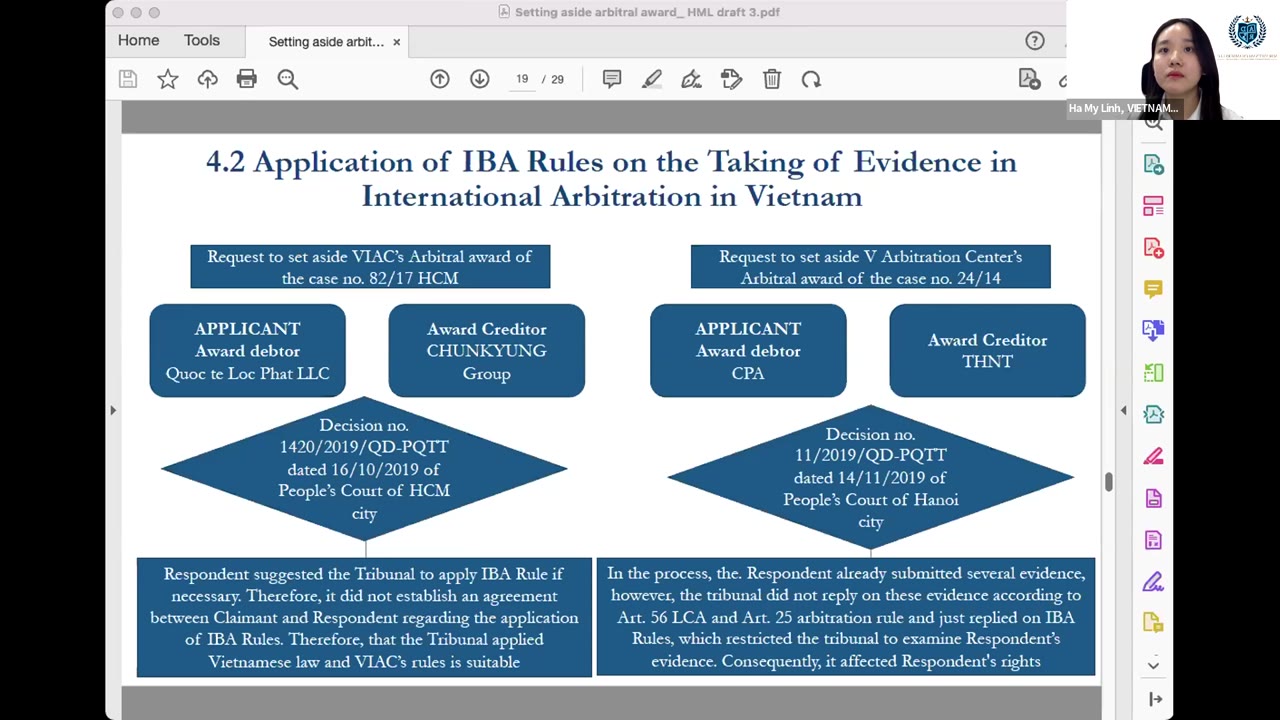Show more tools with the sidebar chevron
The height and width of the screenshot is (720, 1280).
[x=1153, y=665]
